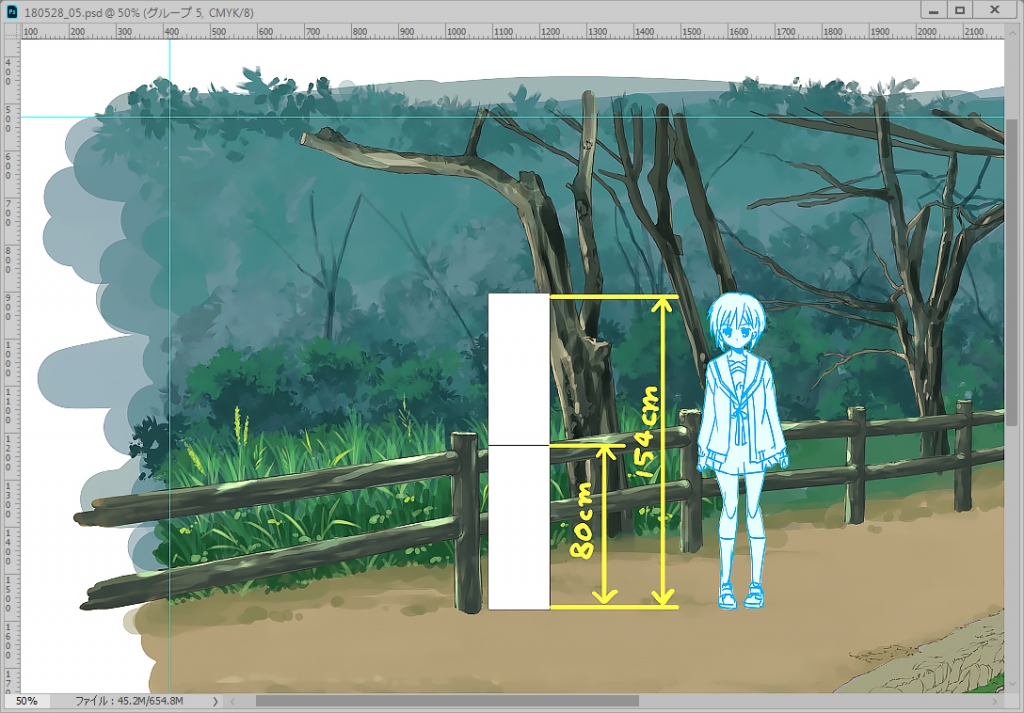Click the ruler origin corner box

(12, 31)
